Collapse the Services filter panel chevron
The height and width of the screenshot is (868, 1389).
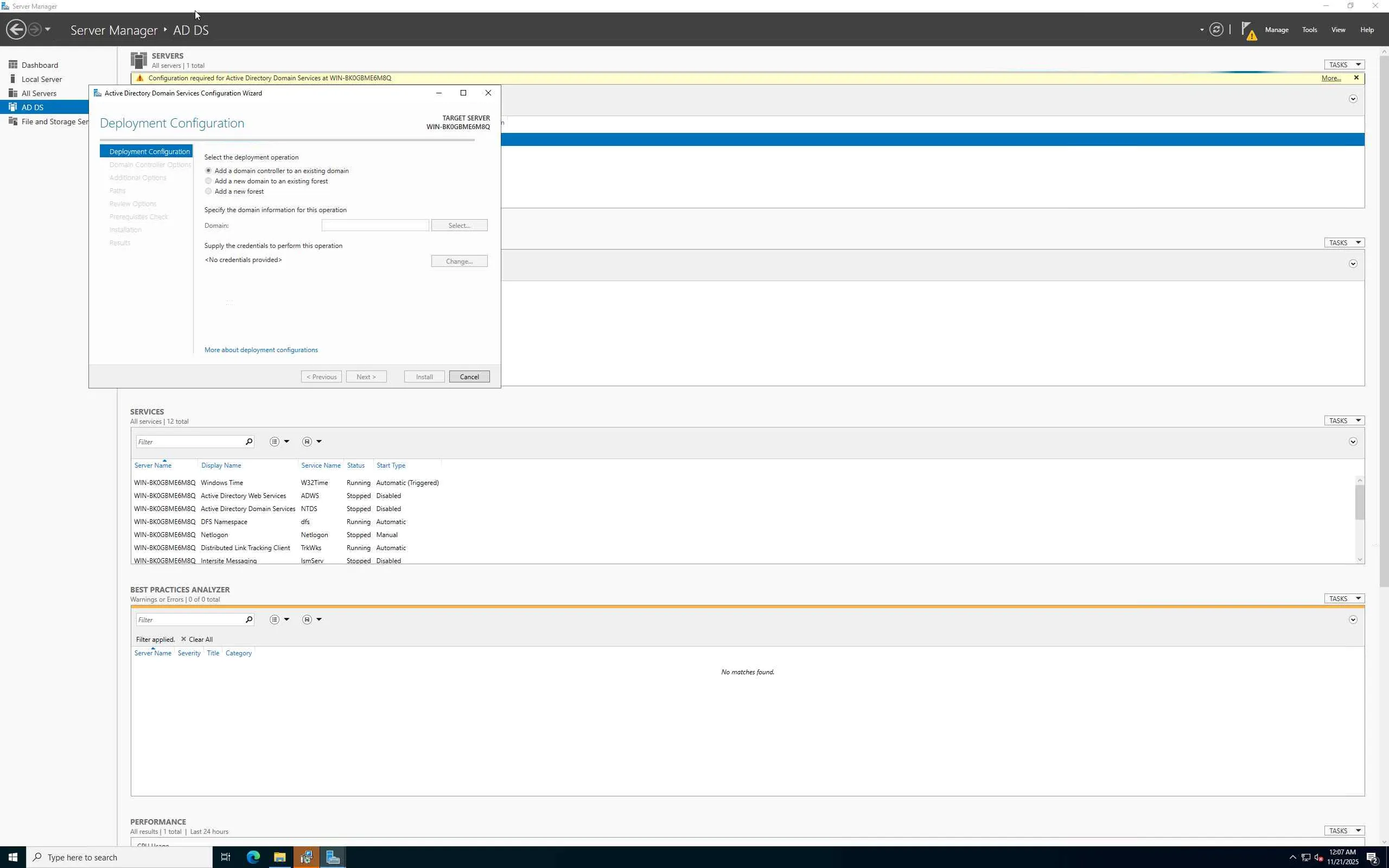(x=1353, y=442)
